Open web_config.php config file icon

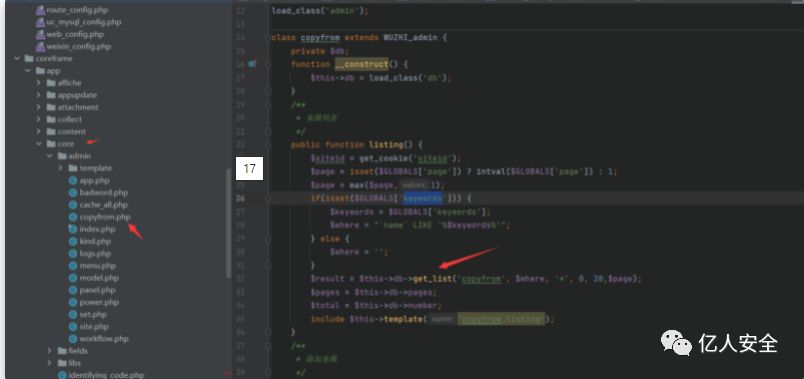pos(41,34)
